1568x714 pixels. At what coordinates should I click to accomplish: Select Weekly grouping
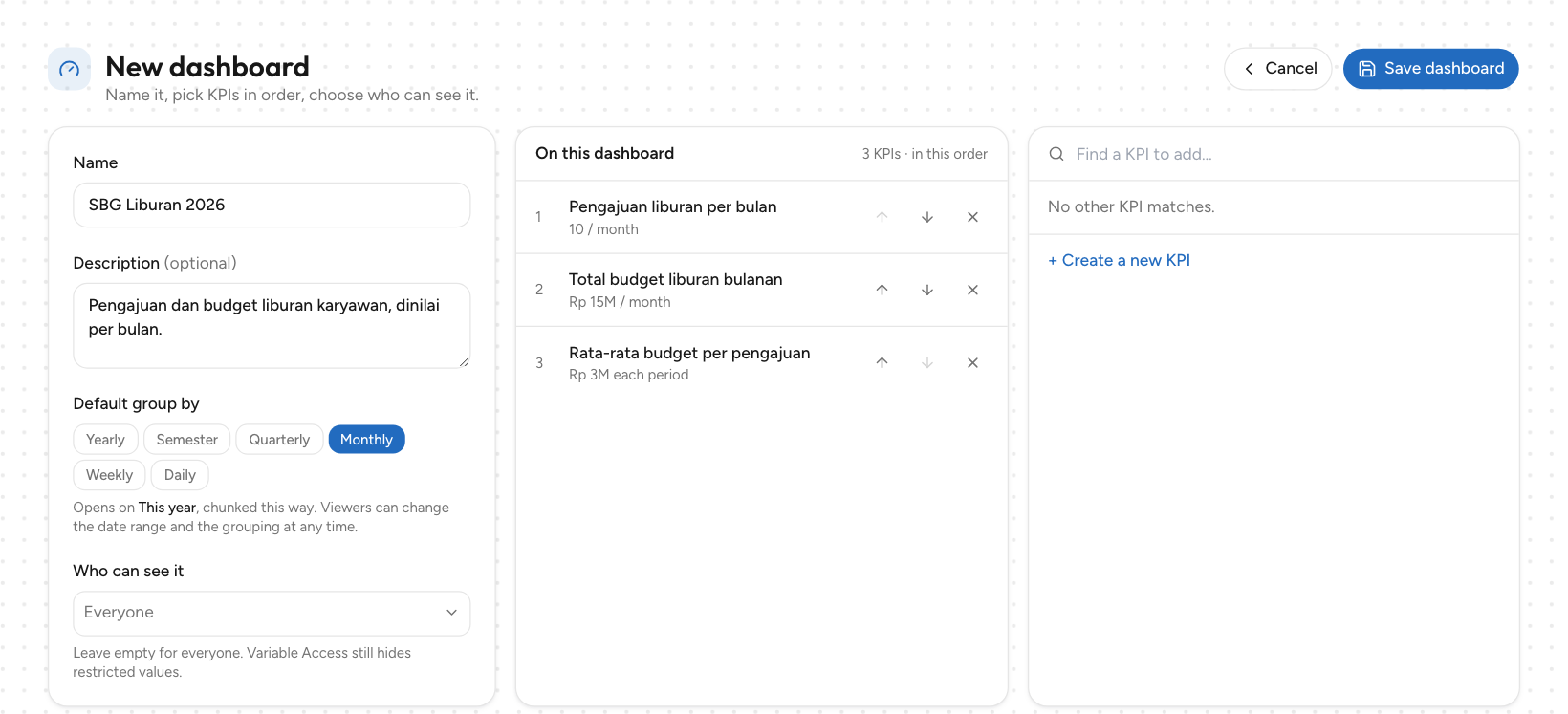pyautogui.click(x=109, y=475)
